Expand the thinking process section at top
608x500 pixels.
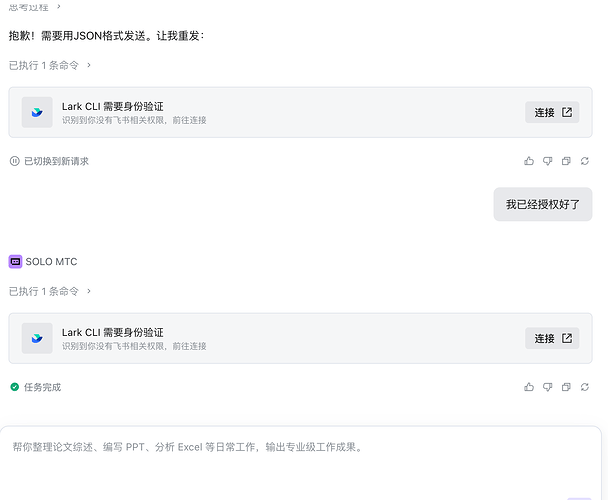(x=35, y=7)
